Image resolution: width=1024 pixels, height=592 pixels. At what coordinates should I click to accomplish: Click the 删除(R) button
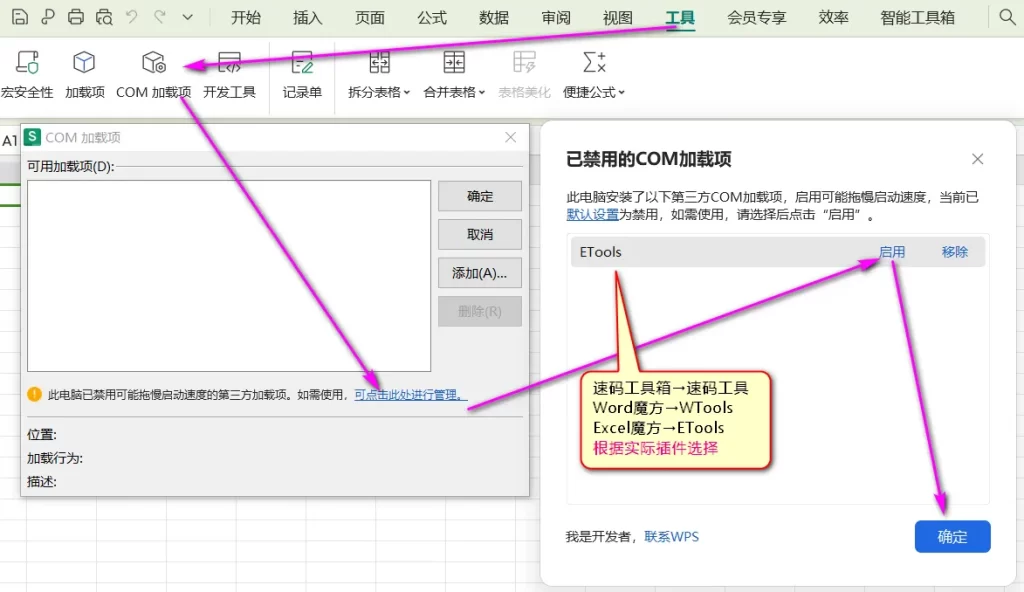(x=480, y=312)
